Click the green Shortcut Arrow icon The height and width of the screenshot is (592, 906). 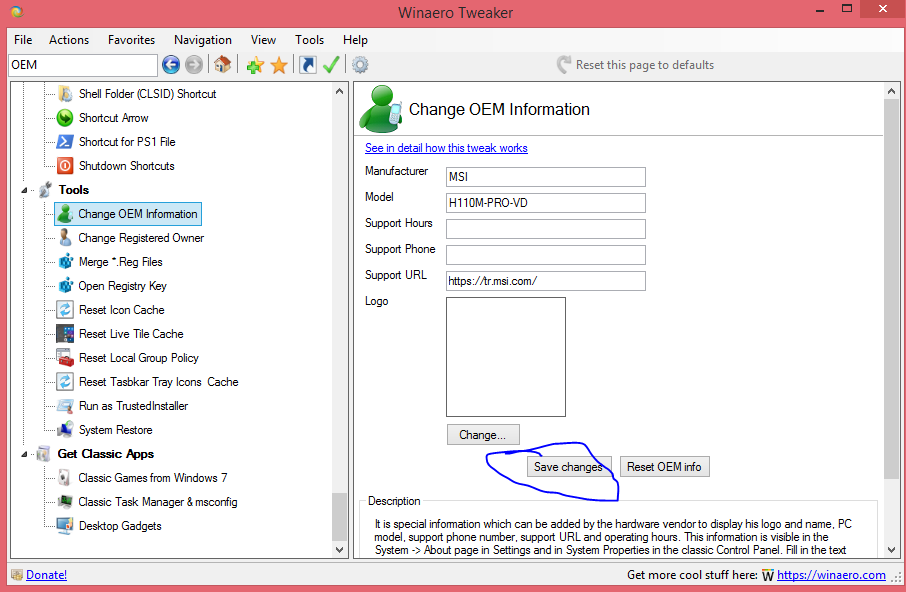click(x=65, y=118)
